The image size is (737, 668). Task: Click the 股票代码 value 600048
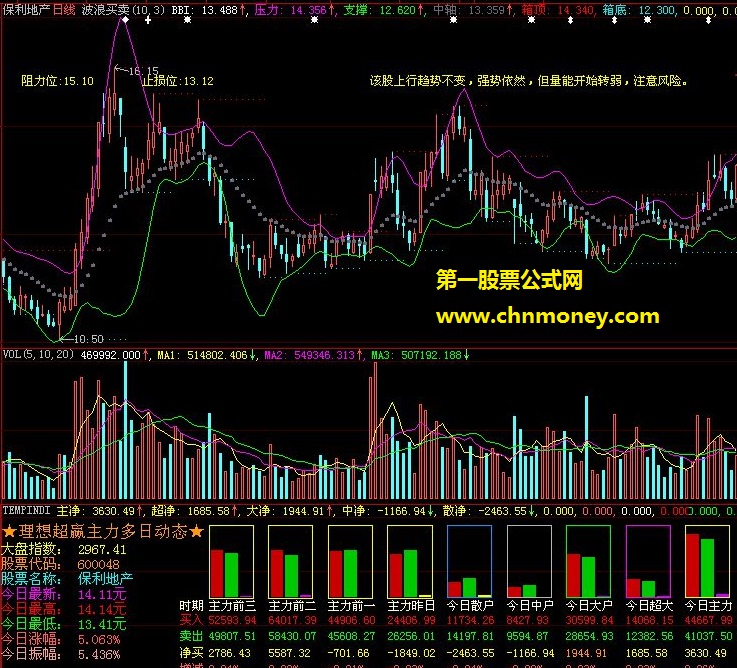coord(99,564)
